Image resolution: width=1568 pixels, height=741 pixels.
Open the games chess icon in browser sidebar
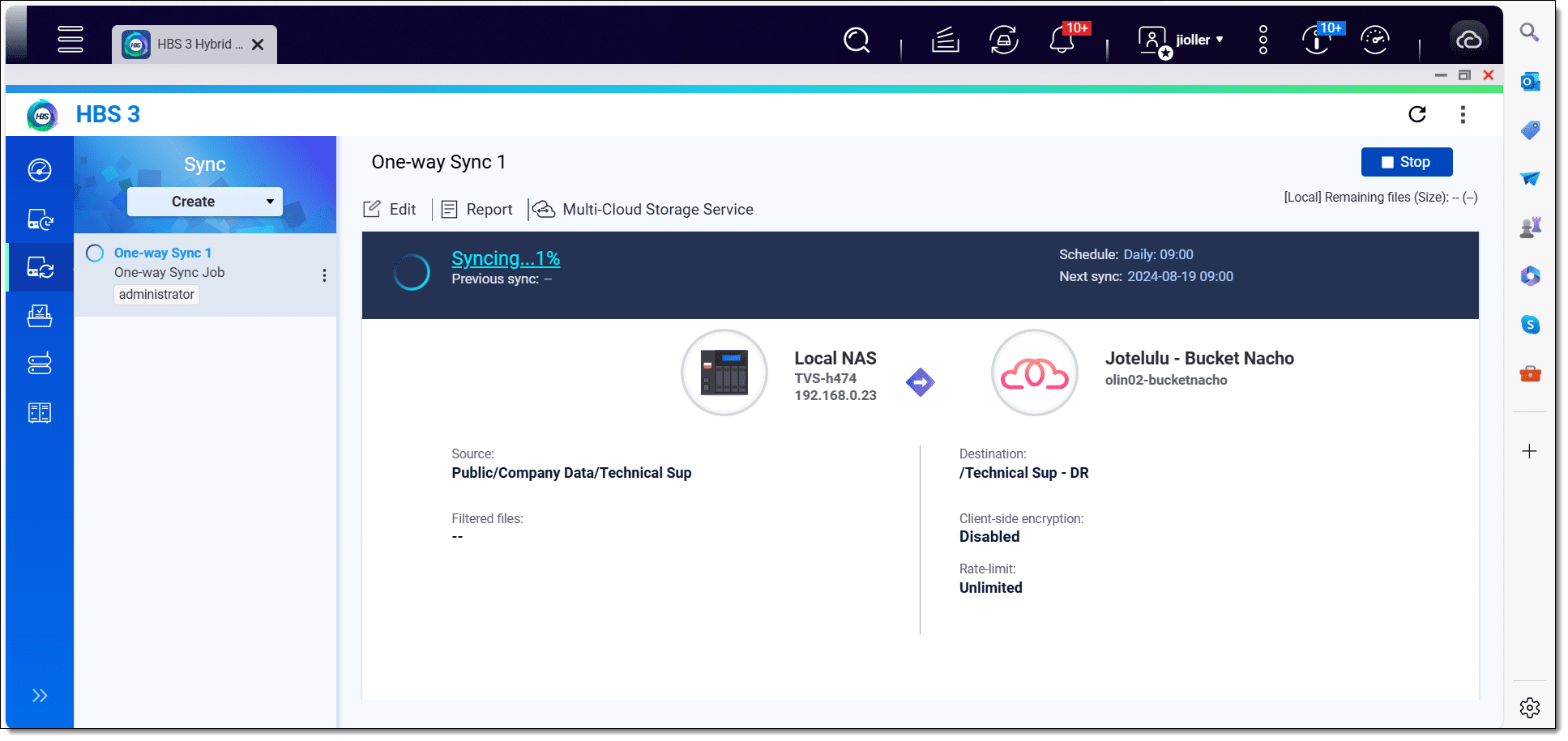(x=1529, y=228)
